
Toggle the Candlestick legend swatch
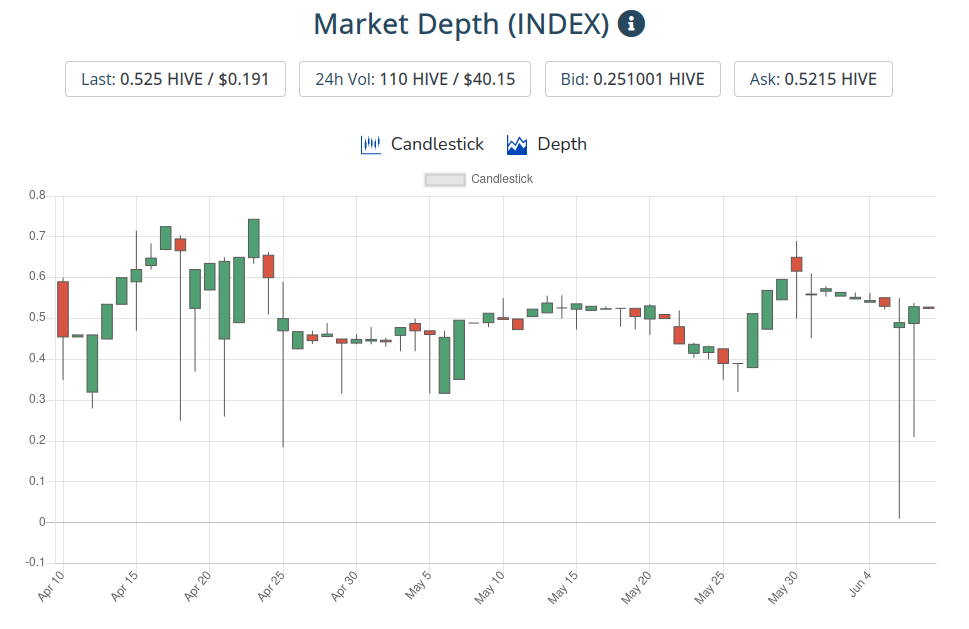(x=444, y=179)
